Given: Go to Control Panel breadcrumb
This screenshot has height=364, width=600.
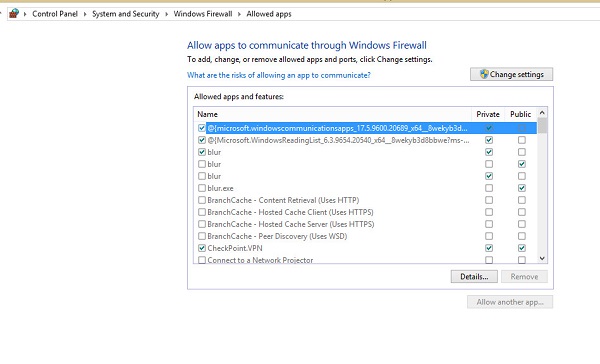Looking at the screenshot, I should click(55, 14).
